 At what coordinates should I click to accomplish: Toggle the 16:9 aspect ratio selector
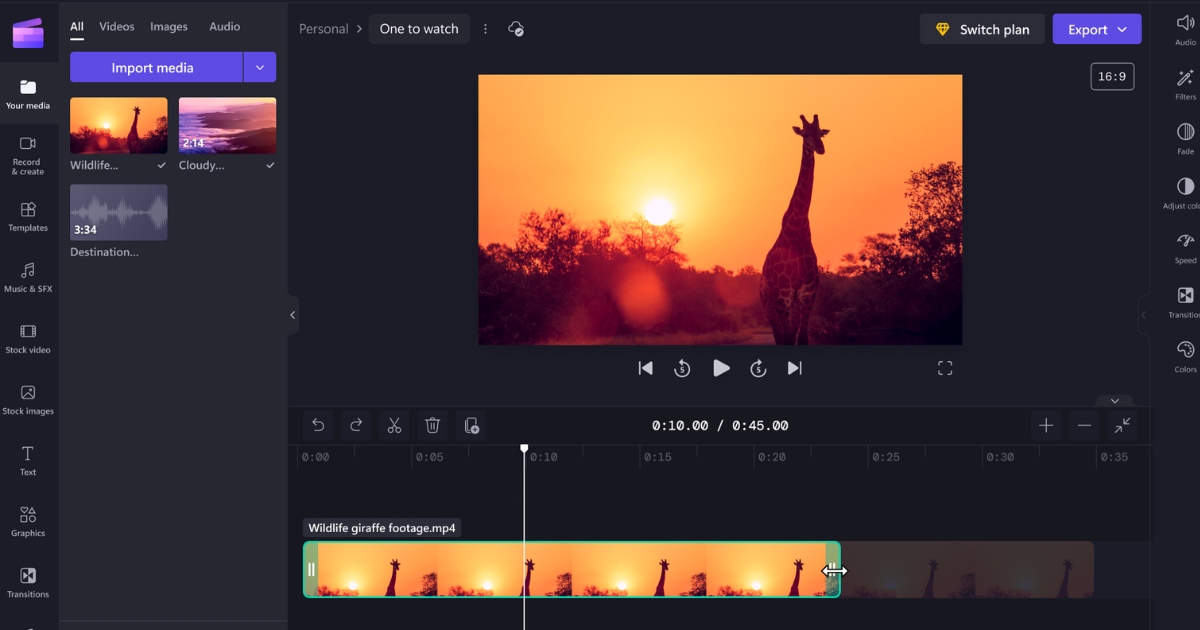[1112, 76]
